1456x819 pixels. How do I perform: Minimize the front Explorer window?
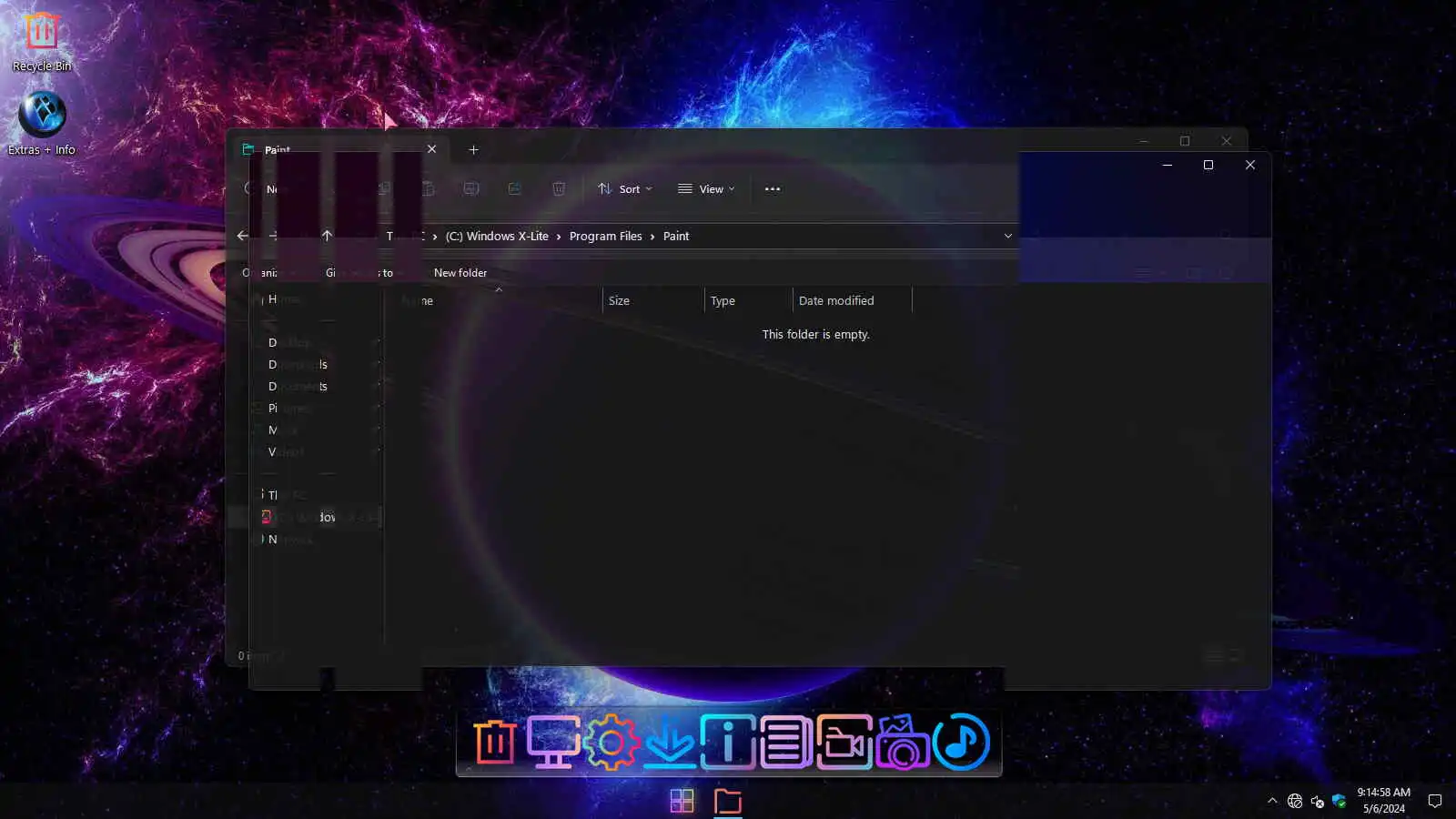(x=1168, y=165)
